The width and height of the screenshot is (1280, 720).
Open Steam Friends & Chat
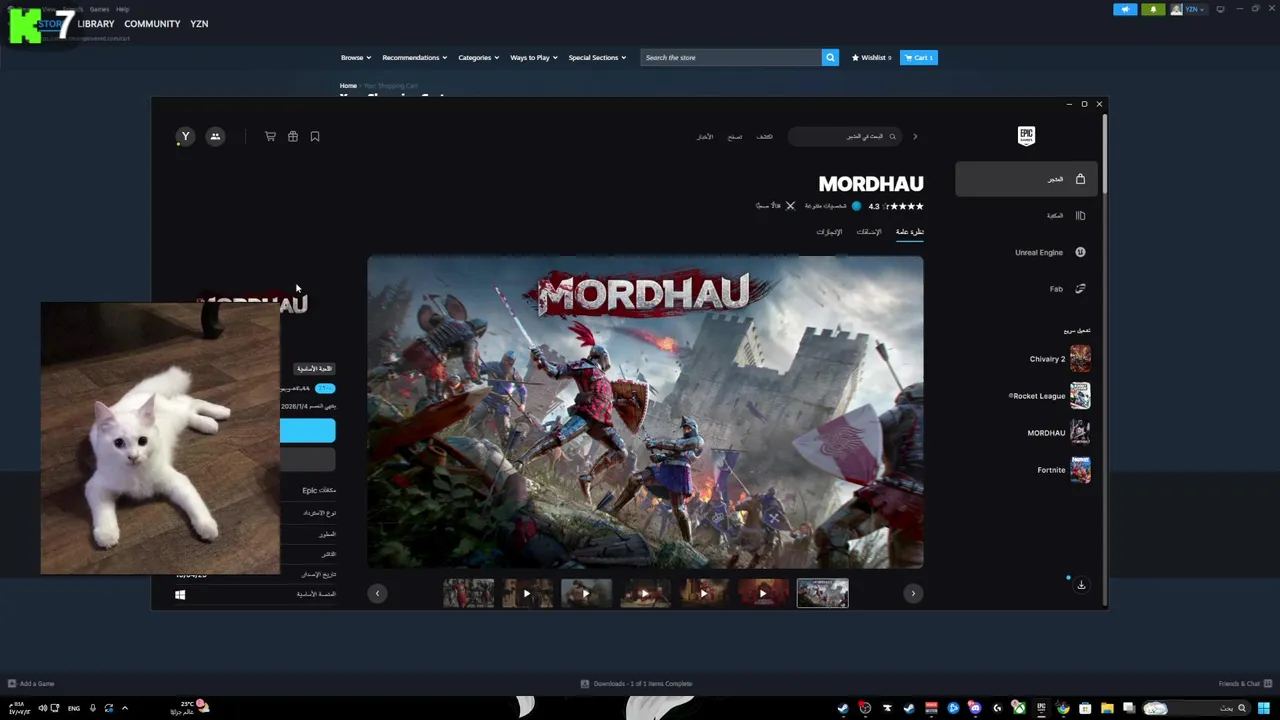(1244, 684)
